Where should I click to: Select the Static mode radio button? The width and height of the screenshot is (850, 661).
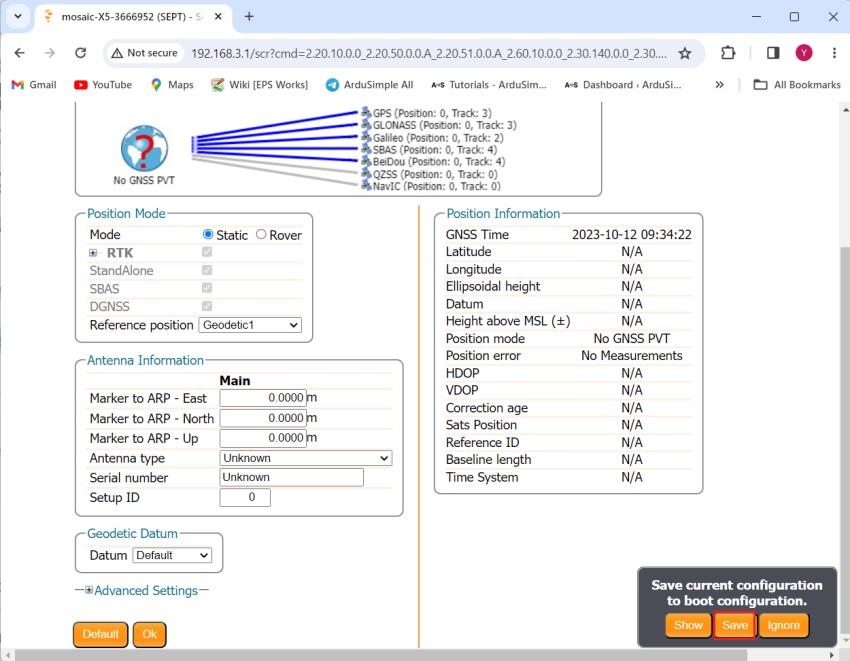pyautogui.click(x=208, y=235)
